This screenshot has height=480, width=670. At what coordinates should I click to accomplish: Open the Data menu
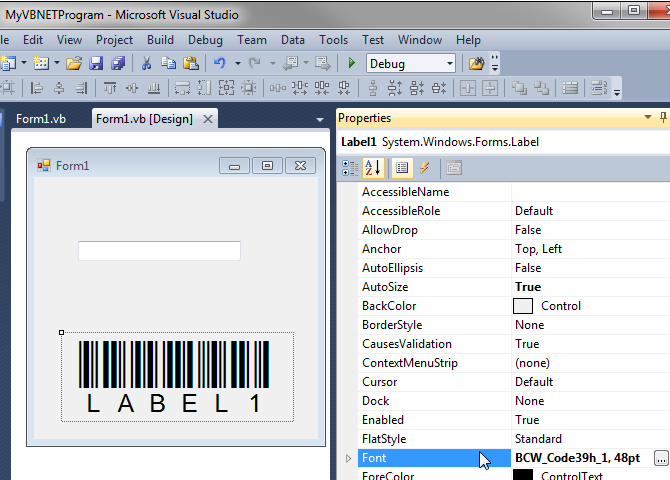pyautogui.click(x=293, y=40)
